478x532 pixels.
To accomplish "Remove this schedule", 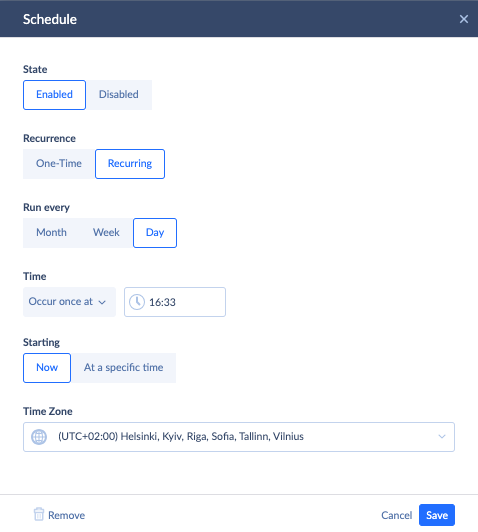I will pyautogui.click(x=59, y=515).
